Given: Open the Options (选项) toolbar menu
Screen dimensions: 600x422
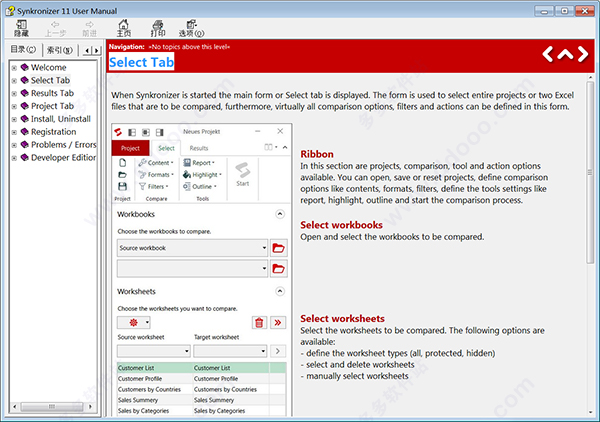Looking at the screenshot, I should click(191, 28).
